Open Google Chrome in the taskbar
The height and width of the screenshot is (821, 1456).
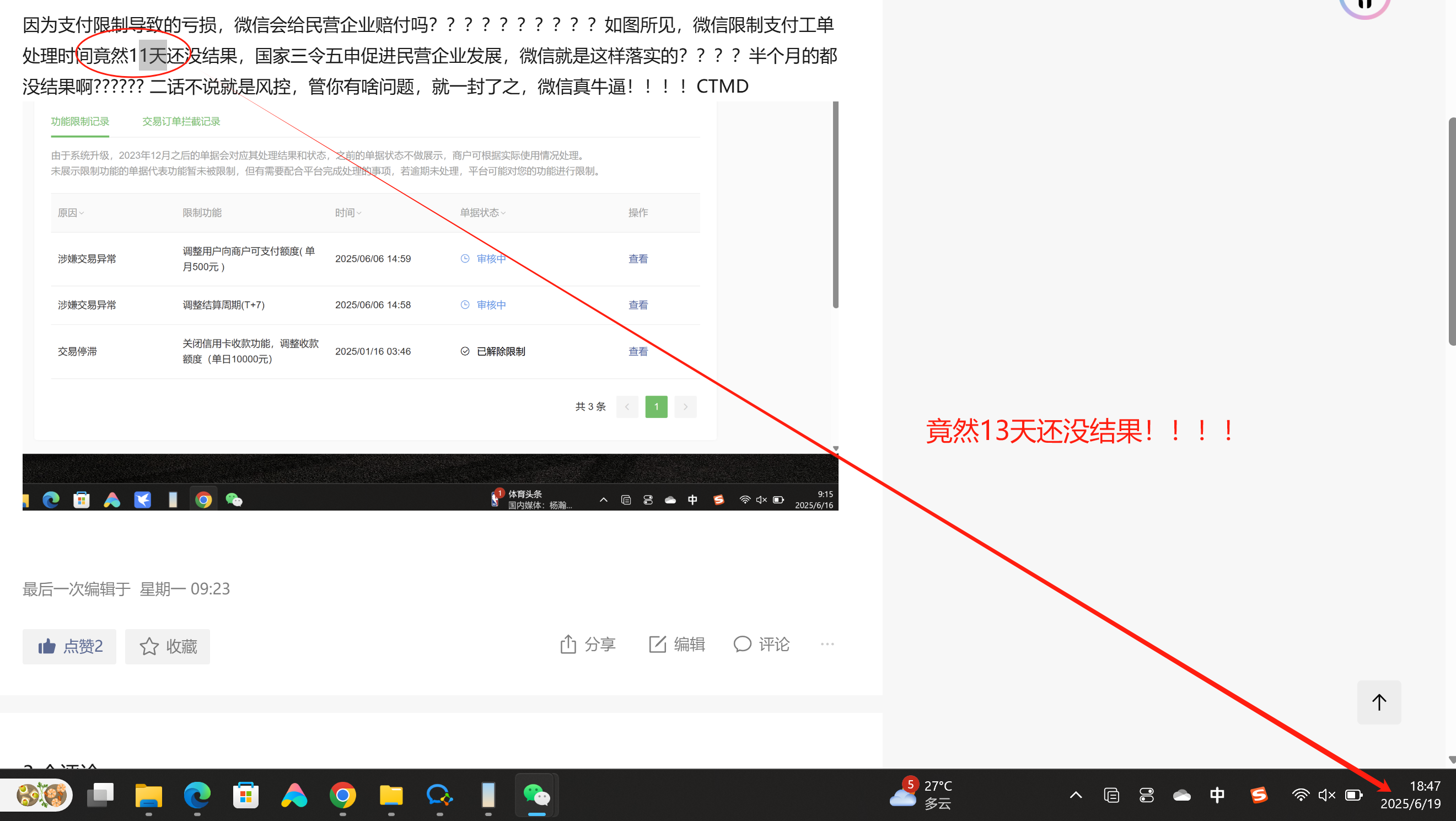pyautogui.click(x=342, y=796)
